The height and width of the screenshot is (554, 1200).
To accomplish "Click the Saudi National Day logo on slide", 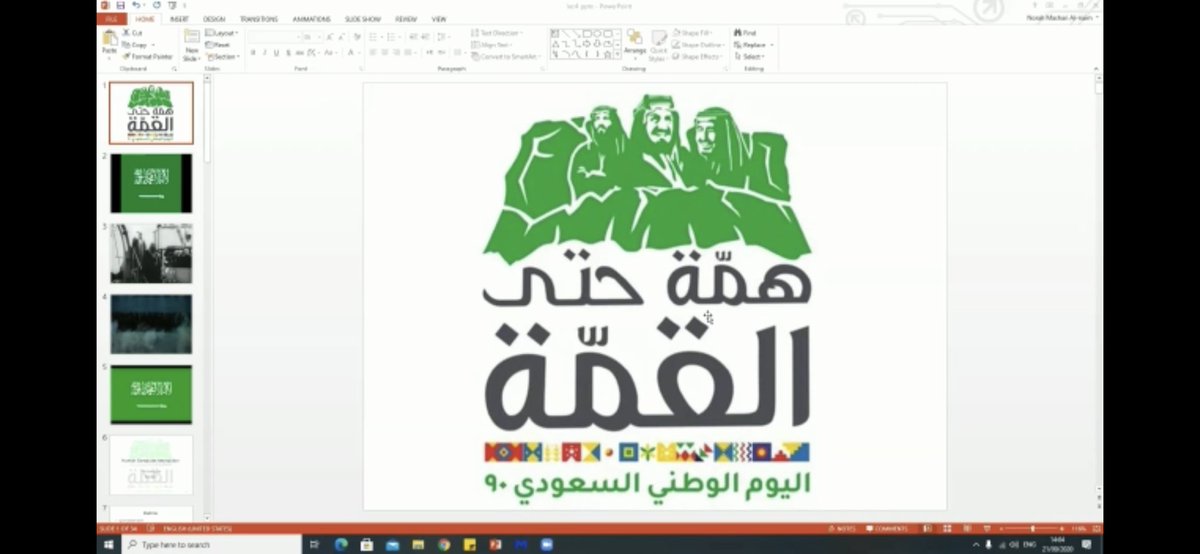I will [646, 295].
